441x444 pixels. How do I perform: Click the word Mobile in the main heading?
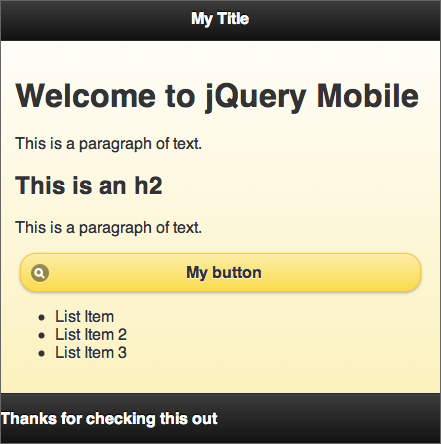[368, 96]
